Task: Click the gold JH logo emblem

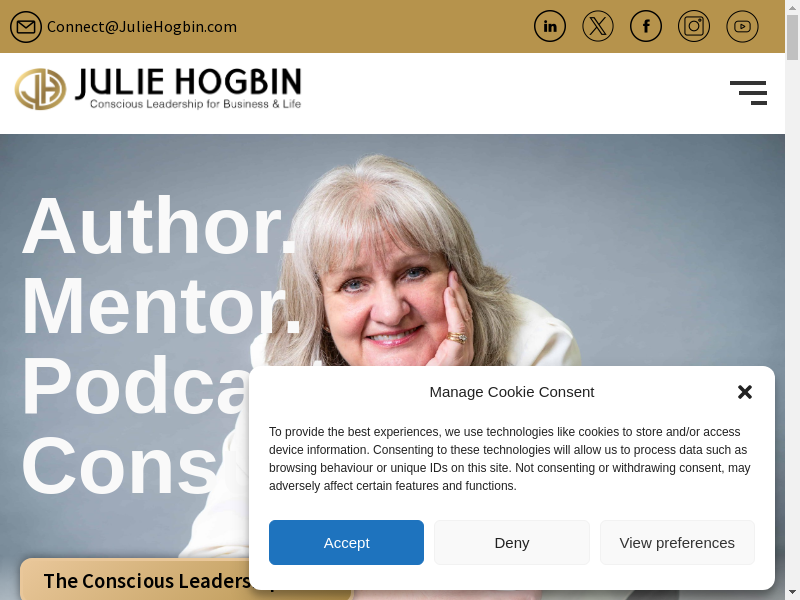Action: point(40,89)
